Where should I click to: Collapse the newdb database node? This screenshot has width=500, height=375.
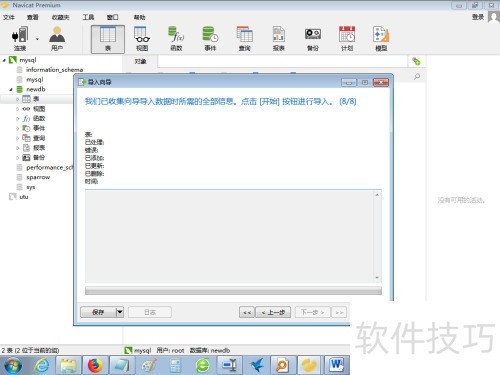[x=11, y=90]
